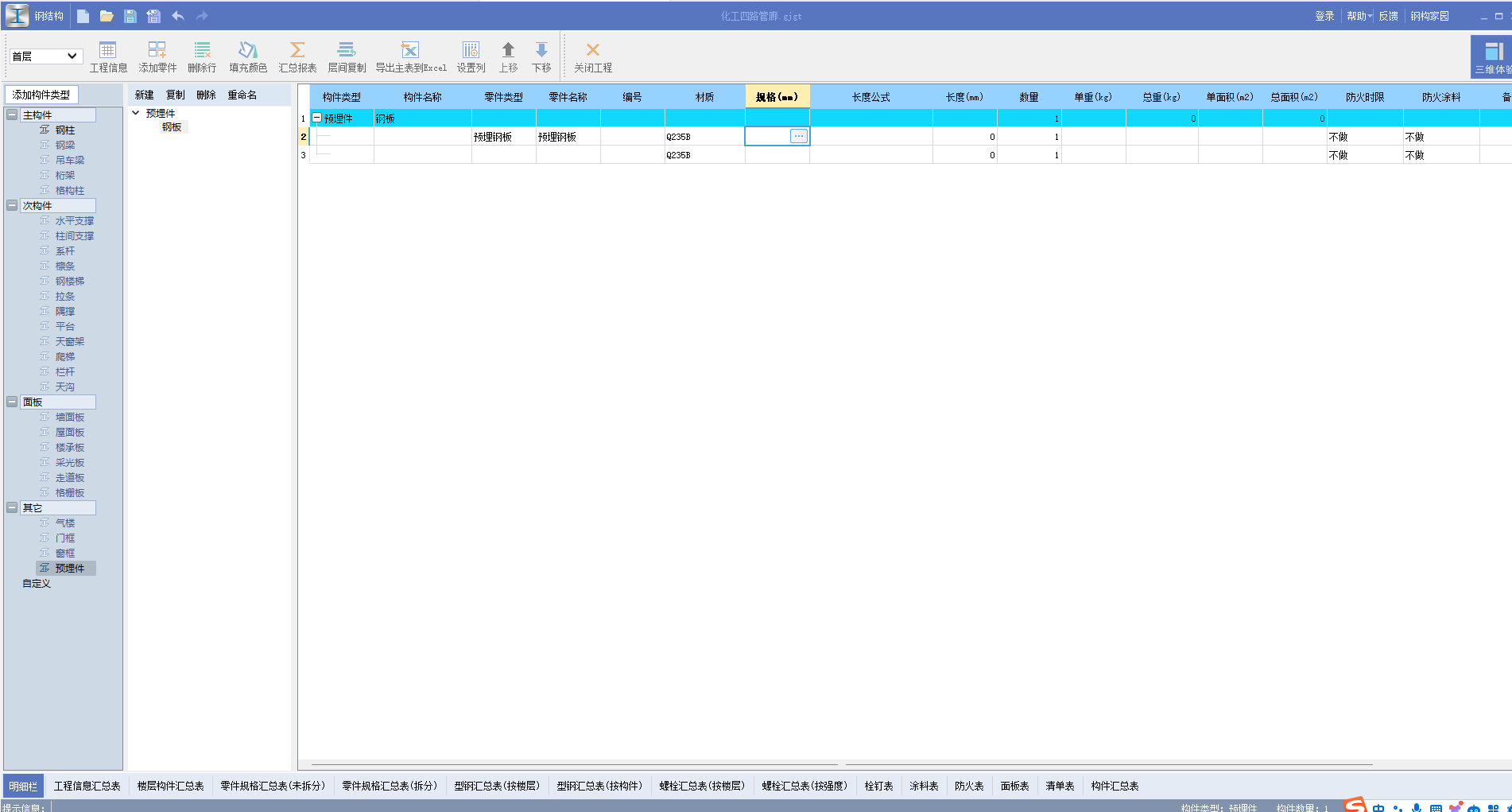This screenshot has width=1512, height=812.
Task: Click the new file icon in title bar
Action: tap(83, 16)
